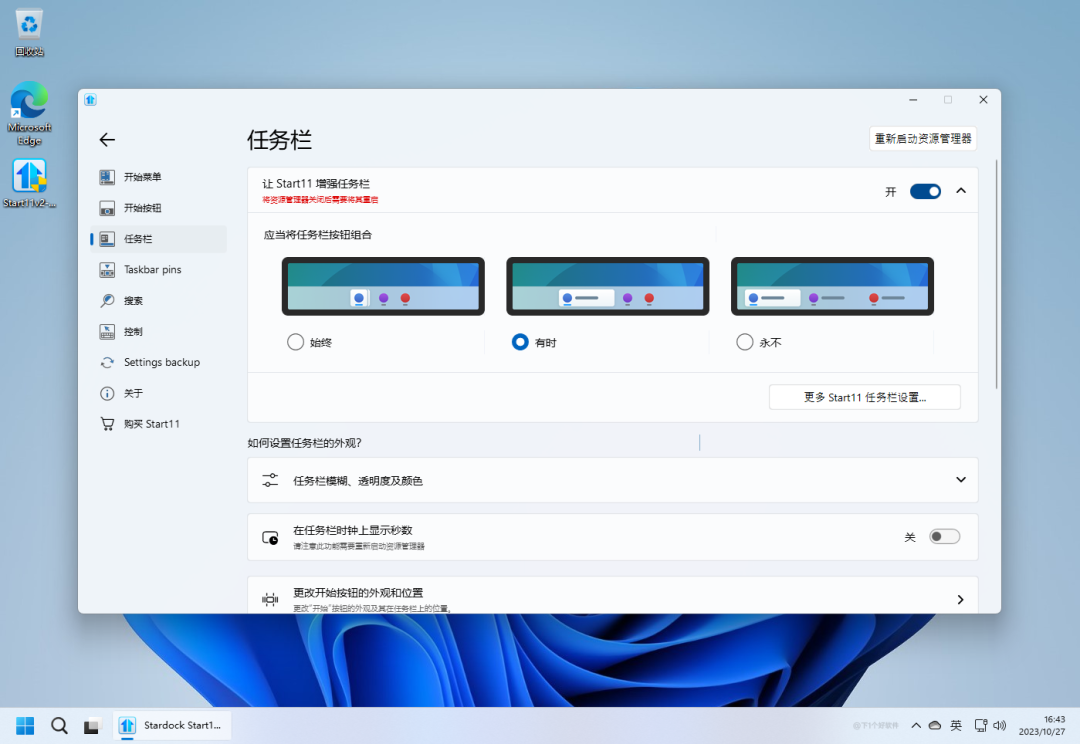Open the 搜索 settings page

click(158, 300)
